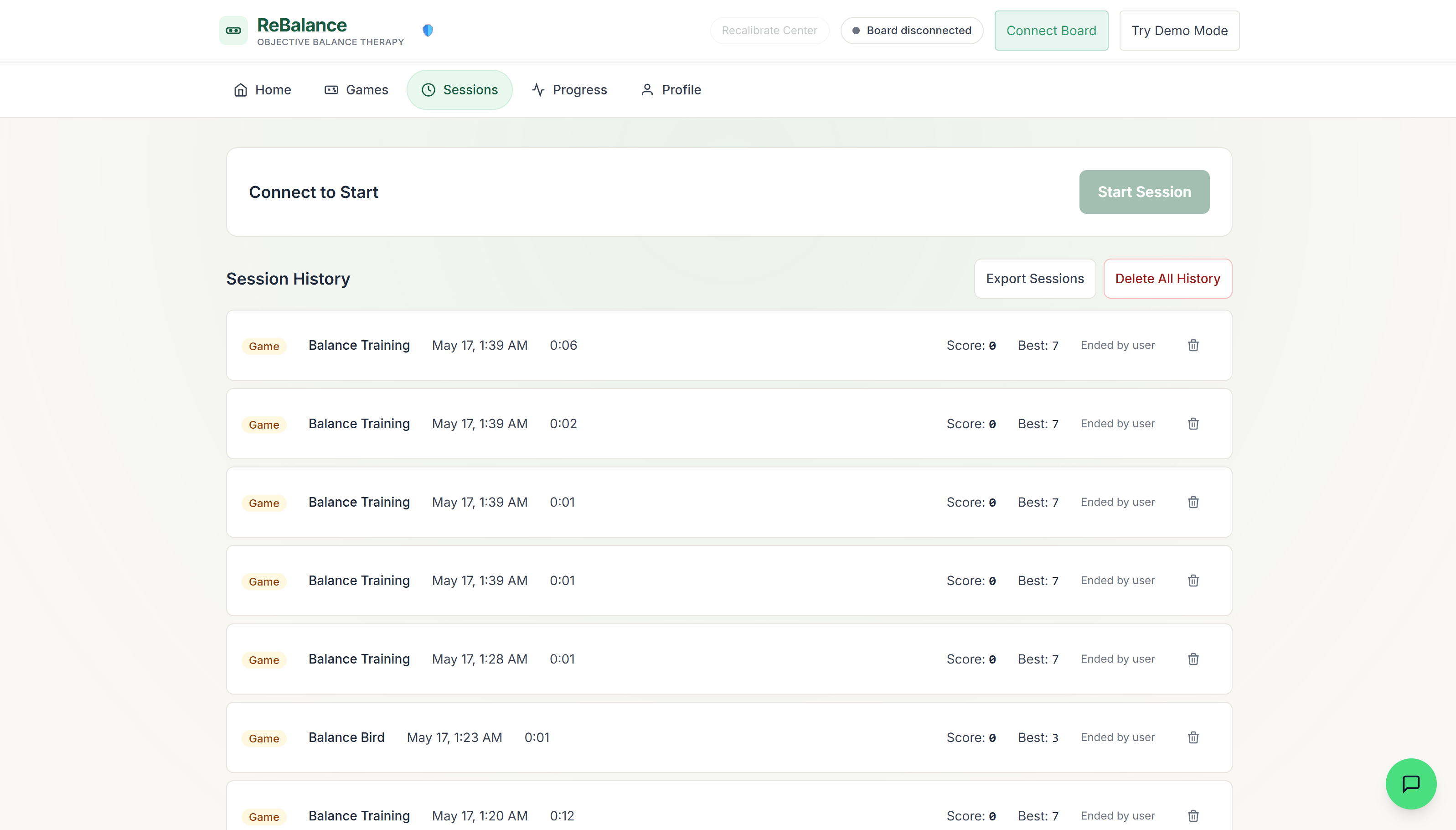Click 'Best: 3' on Balance Bird row
This screenshot has height=830, width=1456.
pyautogui.click(x=1038, y=738)
